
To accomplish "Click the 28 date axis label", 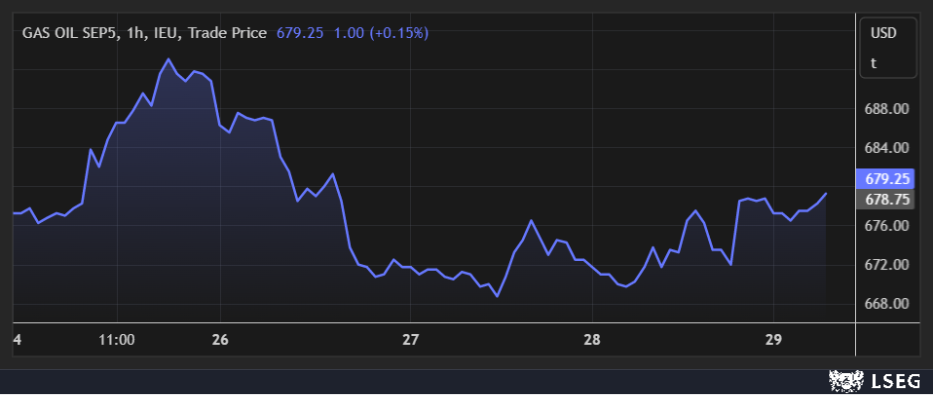I will click(x=592, y=341).
